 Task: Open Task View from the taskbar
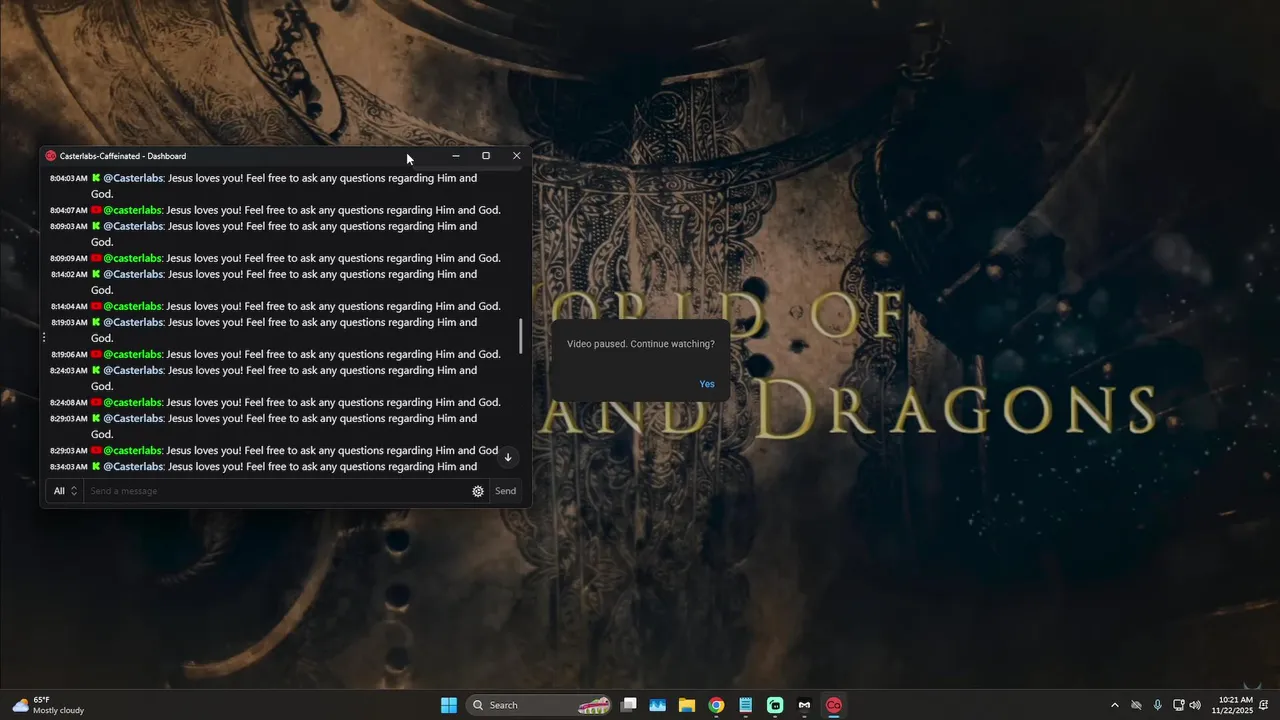(629, 705)
